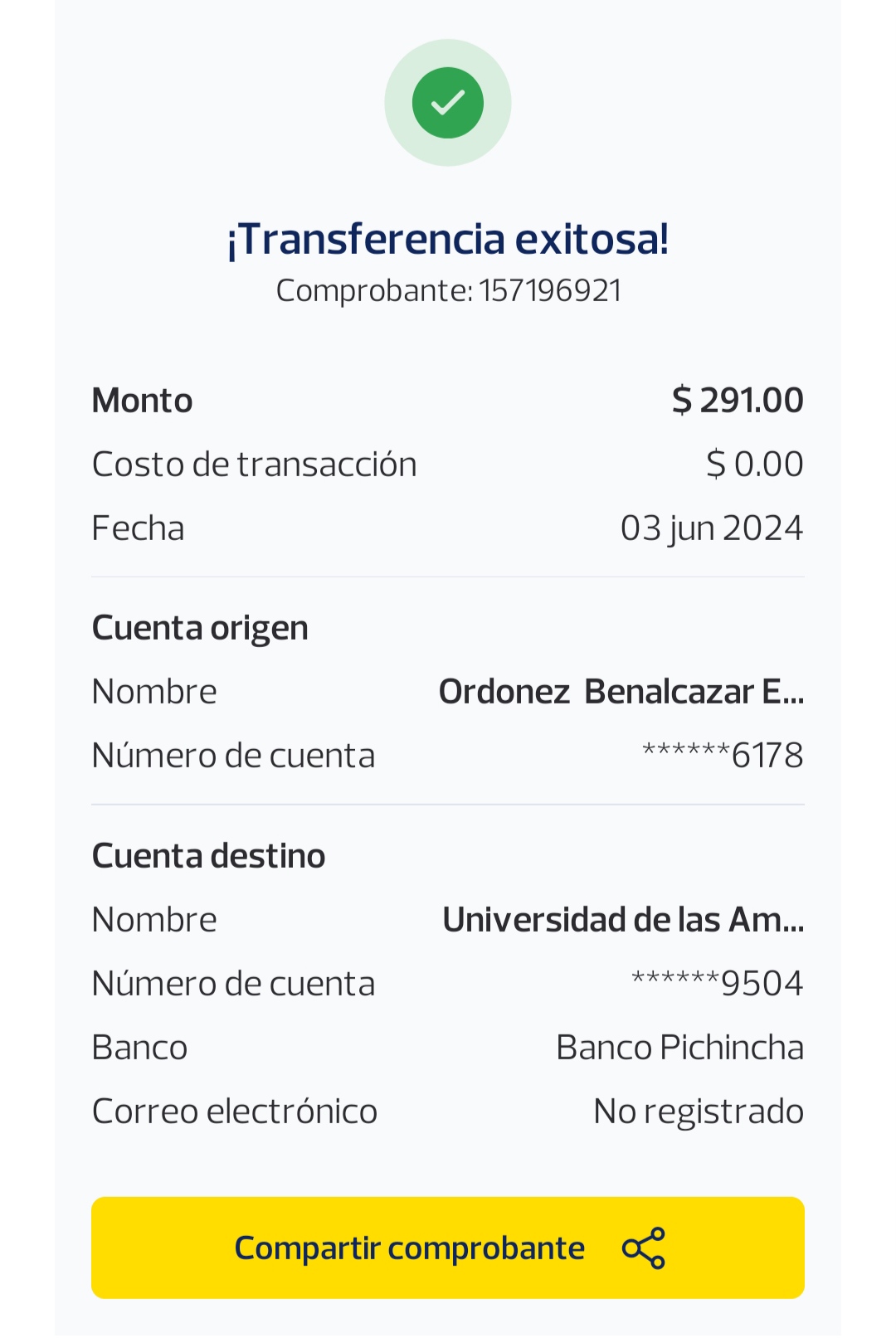Tap the Monto label

(142, 401)
